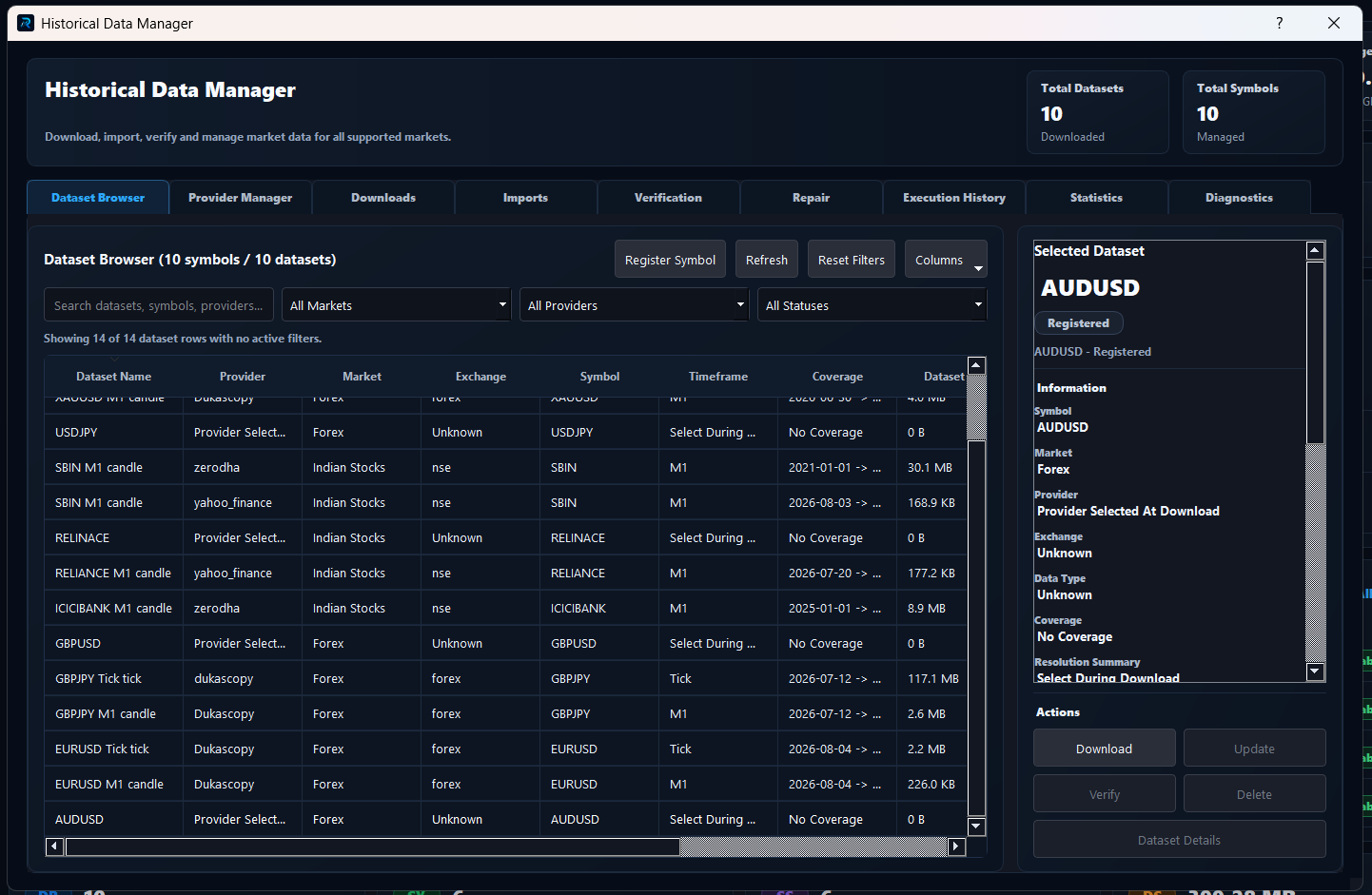Click Selected Dataset panel scroll up arrow

coord(1316,251)
